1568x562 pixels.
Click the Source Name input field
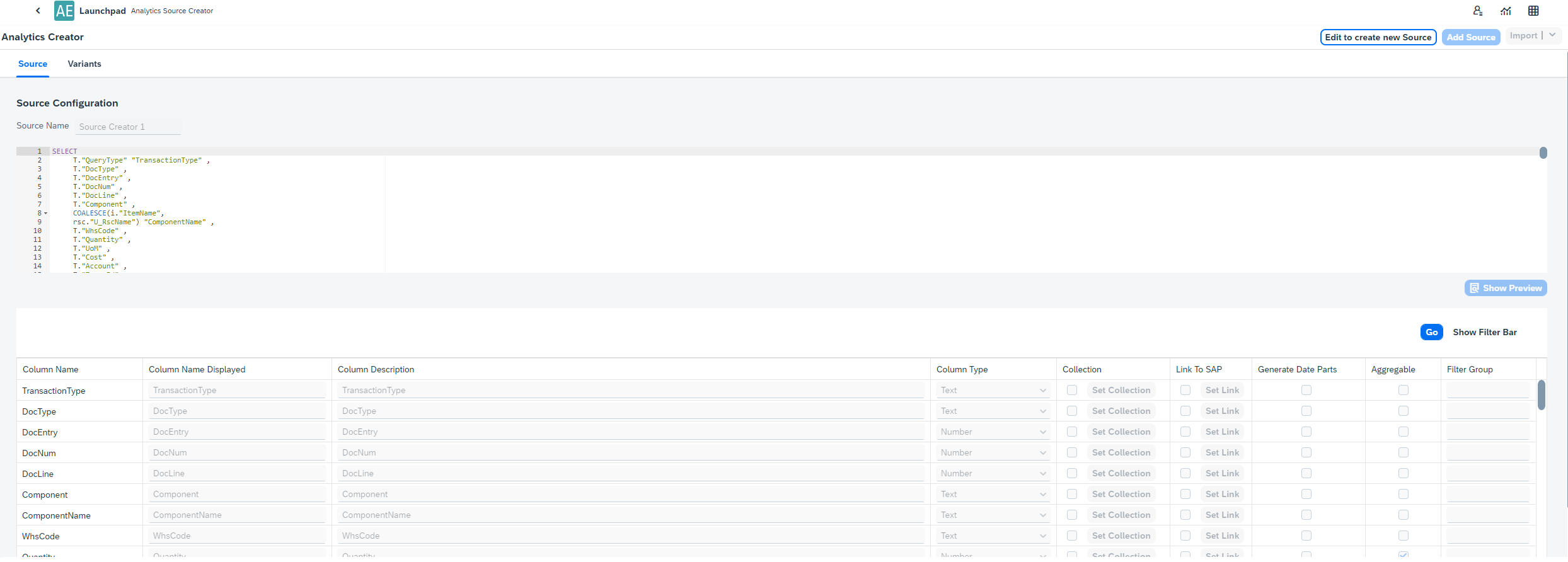pyautogui.click(x=128, y=127)
